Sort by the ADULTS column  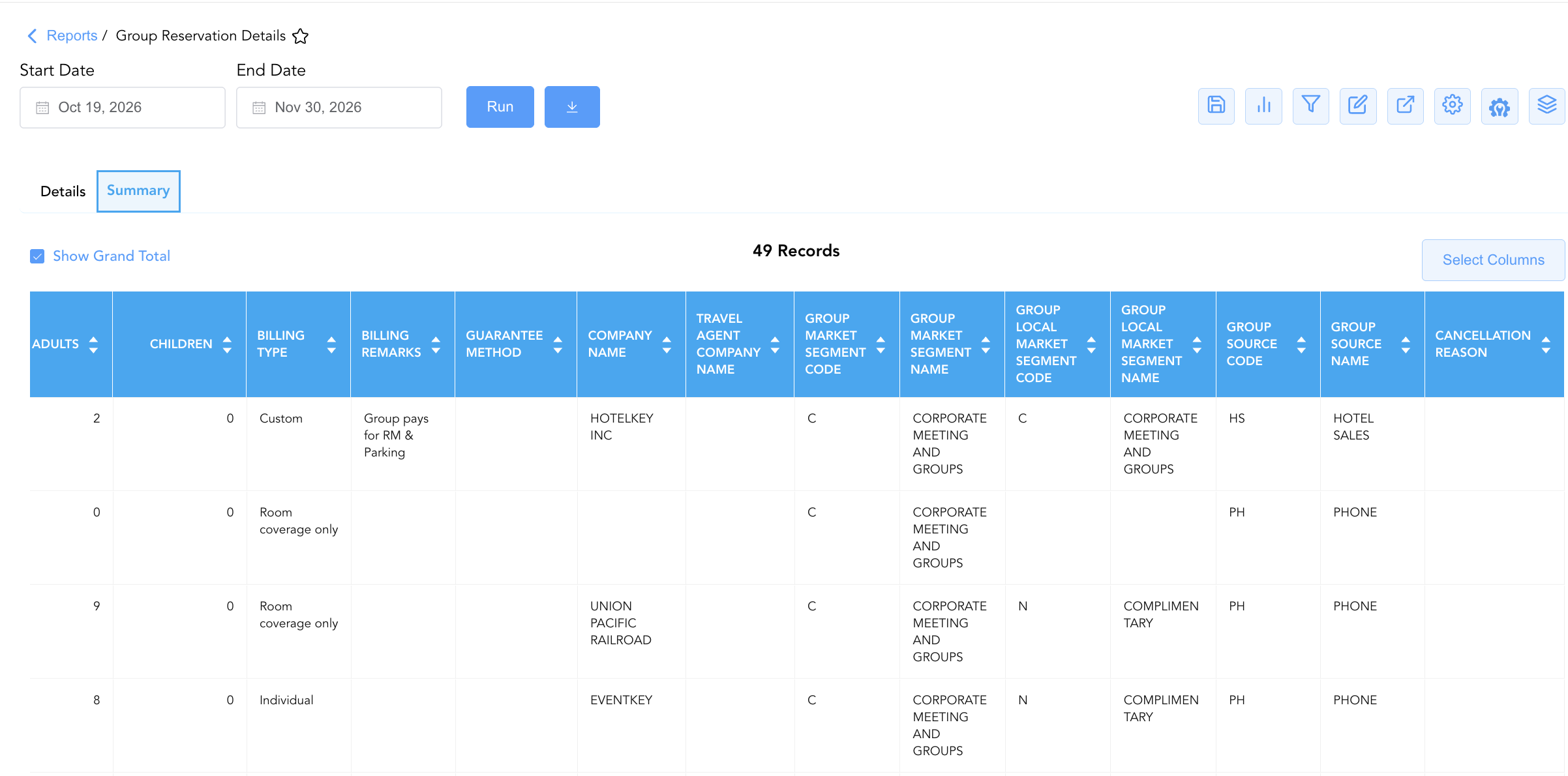pyautogui.click(x=93, y=344)
